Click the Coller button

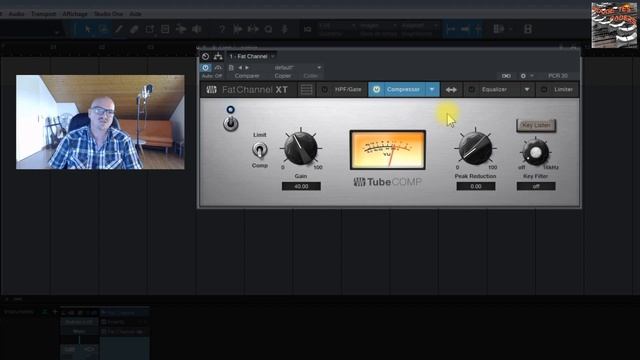[311, 76]
